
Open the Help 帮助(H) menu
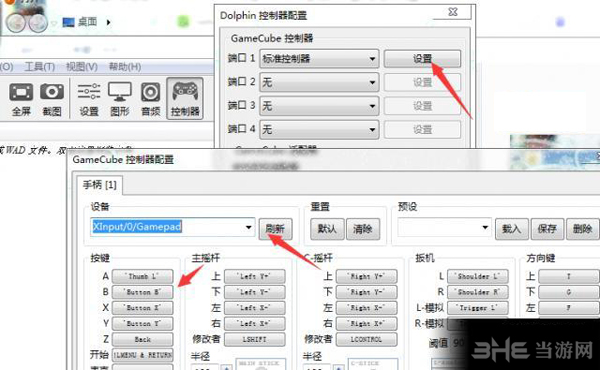[x=125, y=67]
